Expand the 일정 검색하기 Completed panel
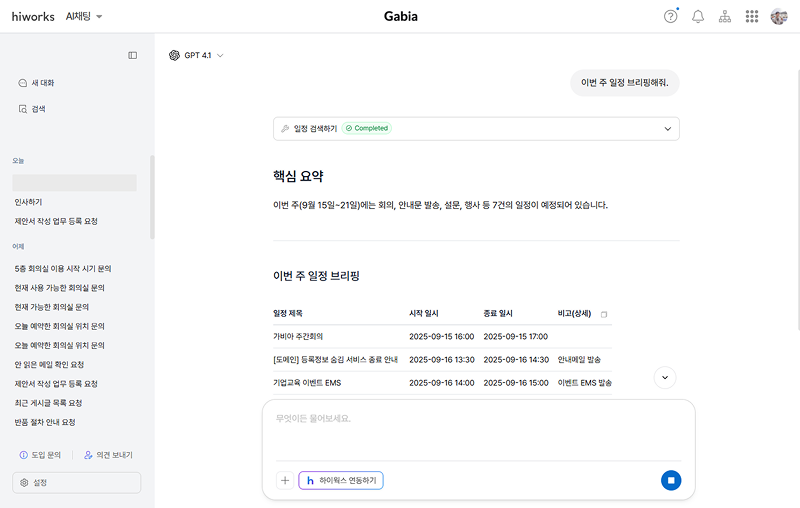This screenshot has width=800, height=508. pyautogui.click(x=667, y=129)
